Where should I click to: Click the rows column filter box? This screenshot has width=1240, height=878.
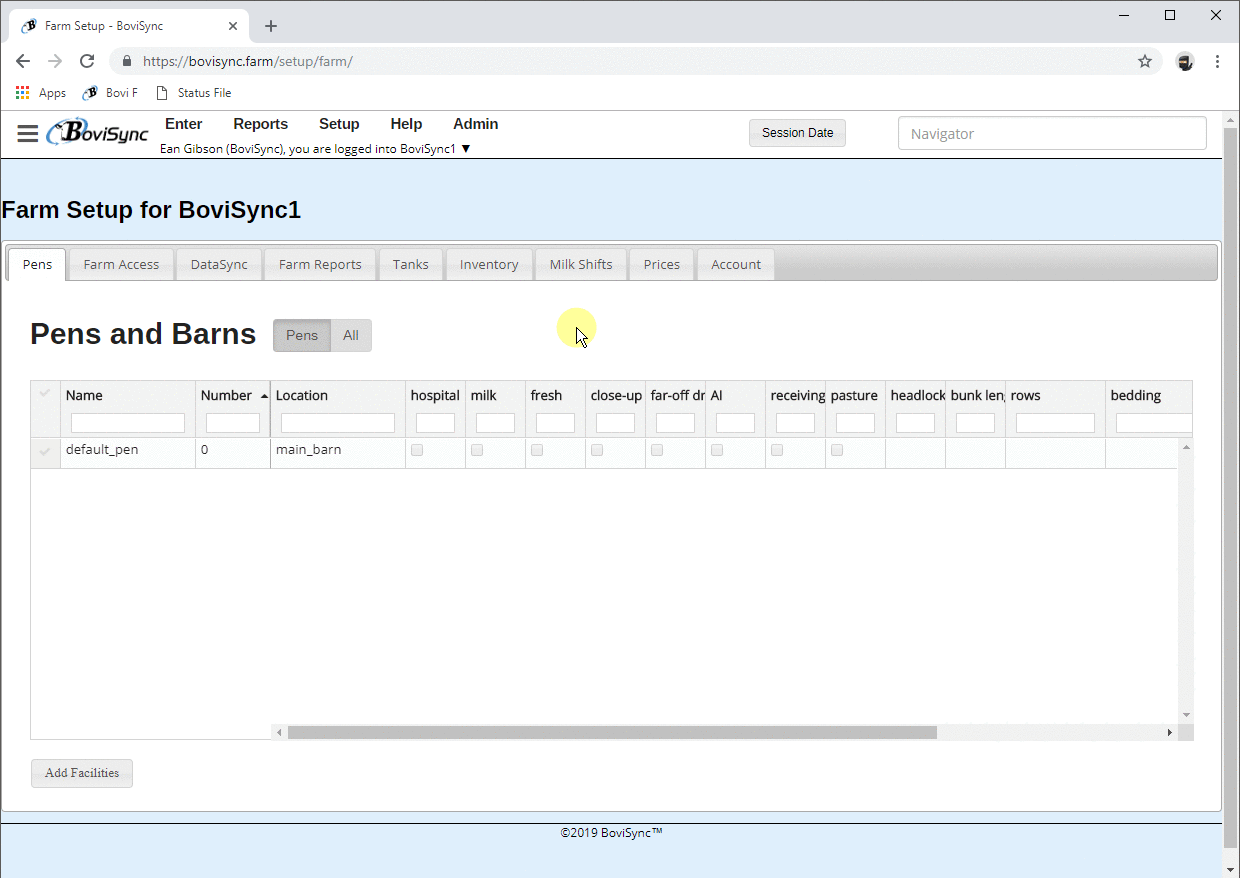tap(1055, 423)
